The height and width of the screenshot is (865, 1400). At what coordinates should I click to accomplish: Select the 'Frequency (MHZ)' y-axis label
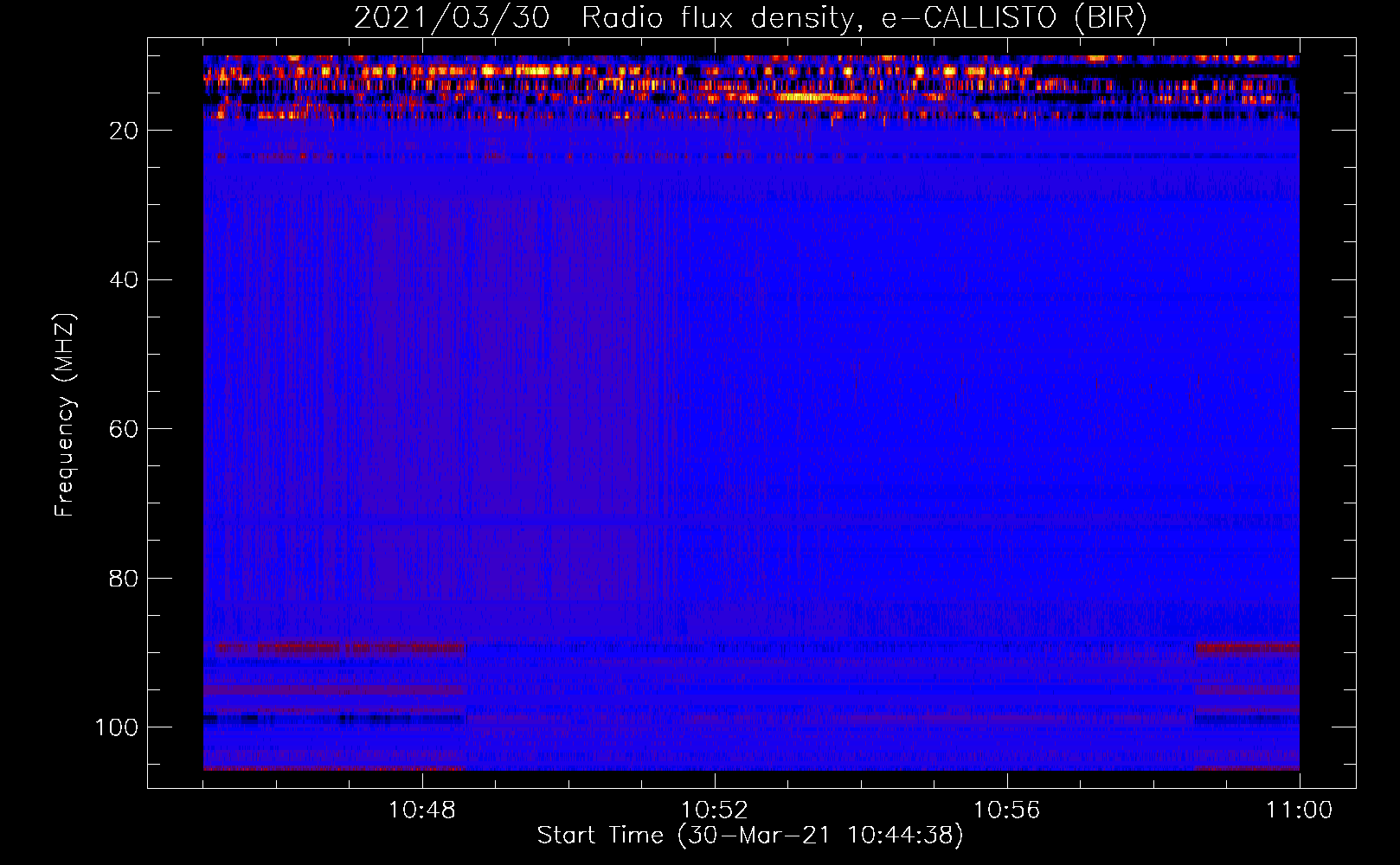coord(65,414)
